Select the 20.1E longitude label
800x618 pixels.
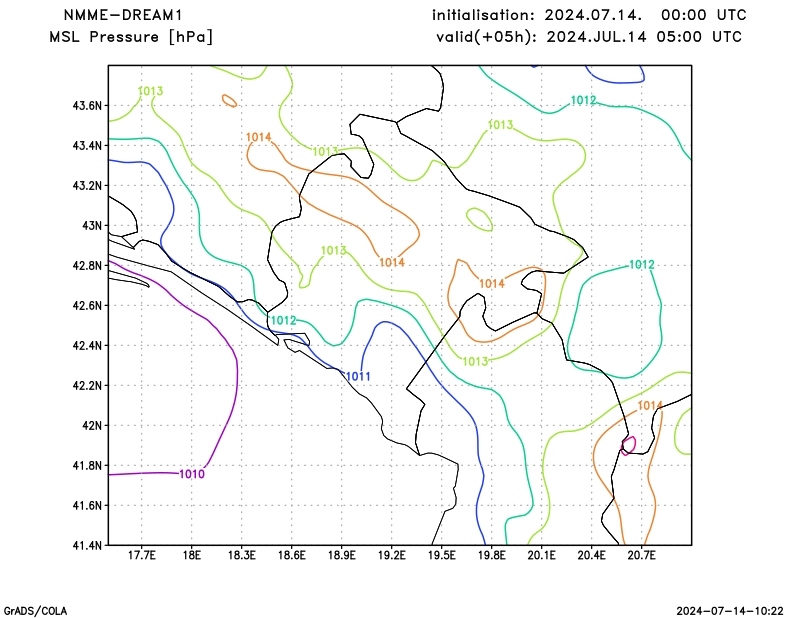pos(542,555)
